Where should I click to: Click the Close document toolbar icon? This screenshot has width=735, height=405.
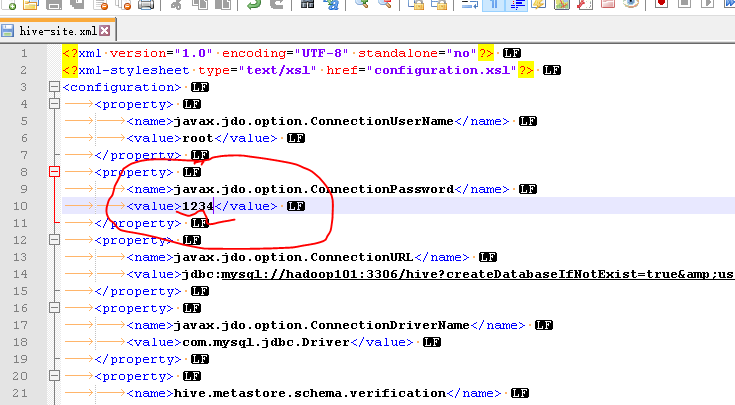click(x=100, y=4)
